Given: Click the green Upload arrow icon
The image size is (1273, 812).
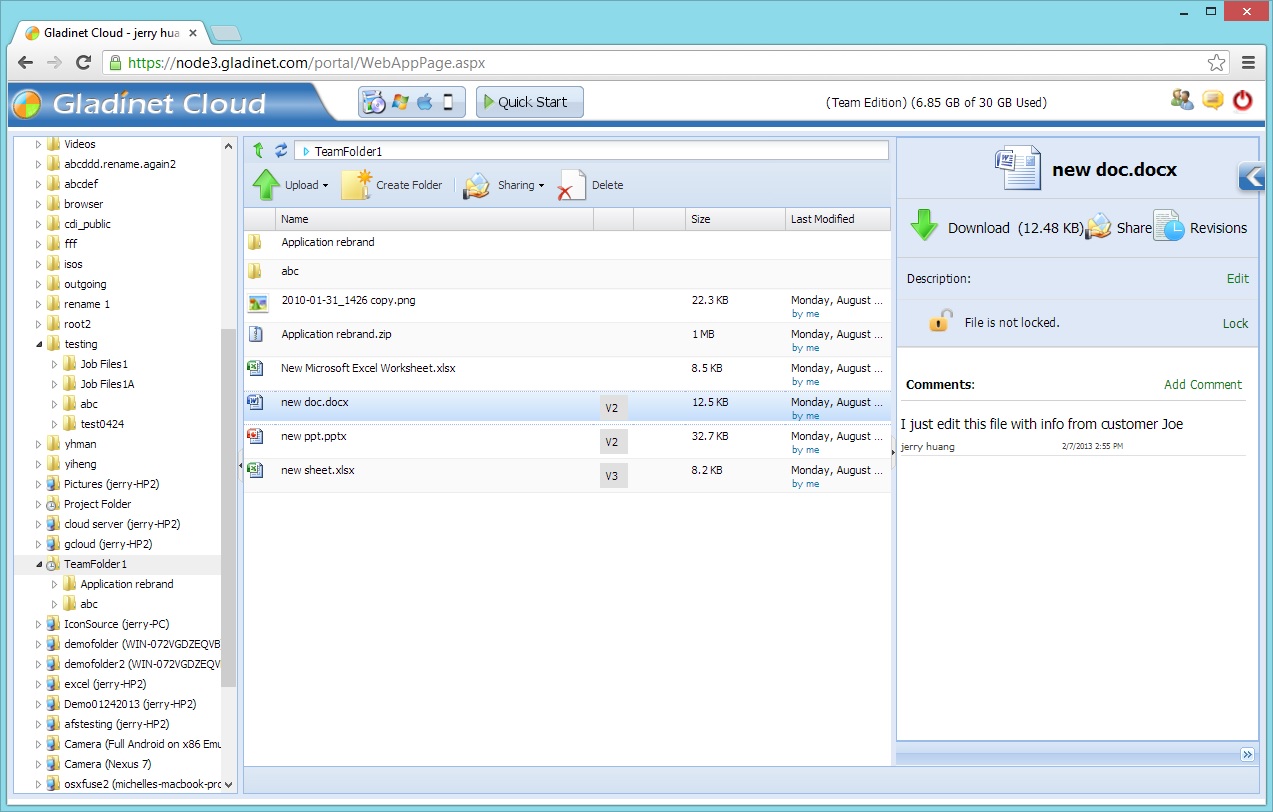Looking at the screenshot, I should point(266,185).
